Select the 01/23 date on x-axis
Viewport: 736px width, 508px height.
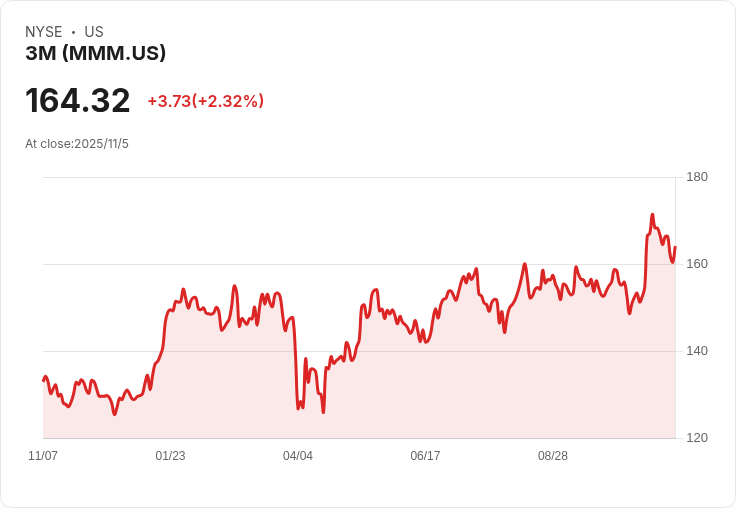tap(170, 456)
